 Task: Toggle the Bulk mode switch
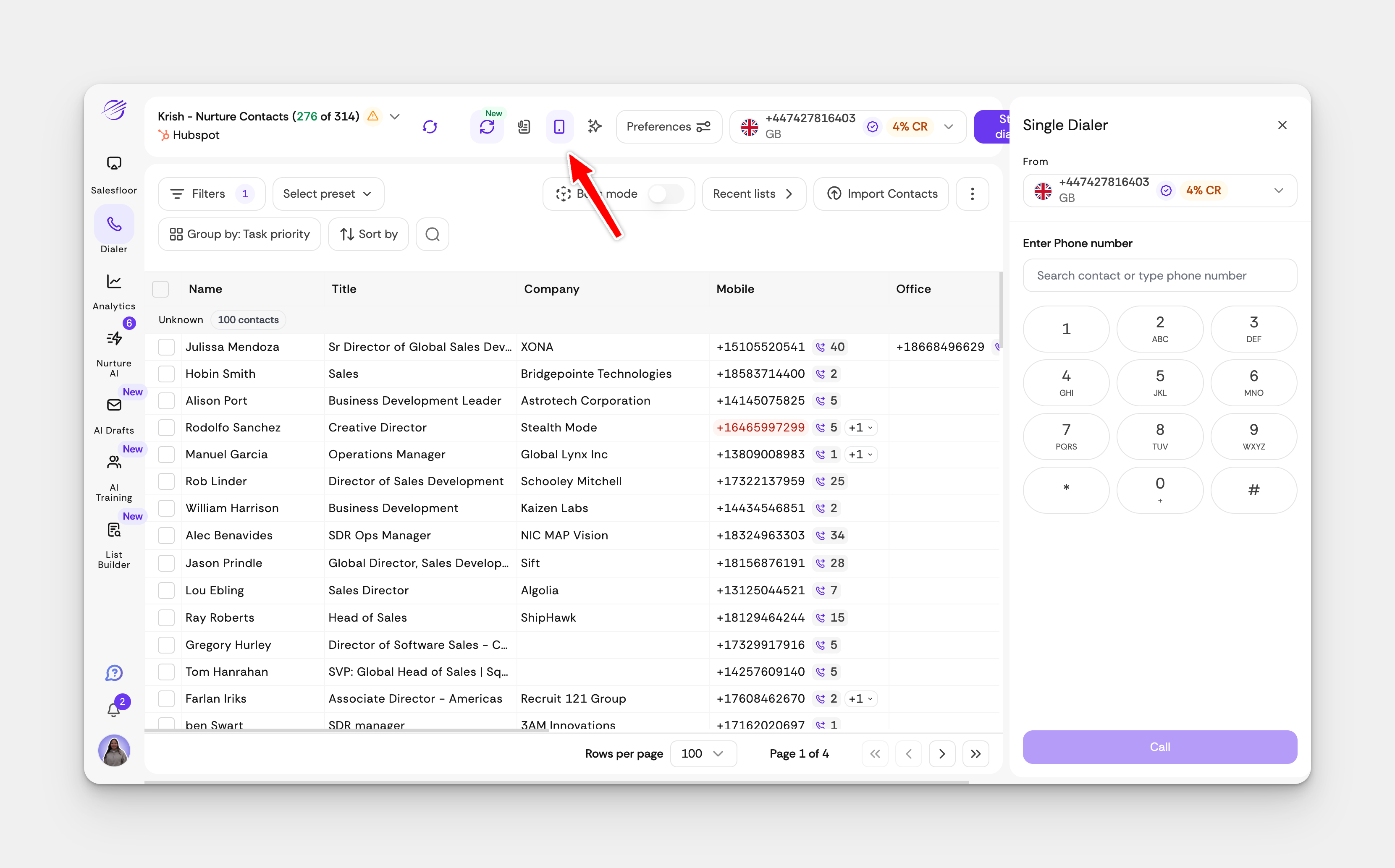pos(665,194)
